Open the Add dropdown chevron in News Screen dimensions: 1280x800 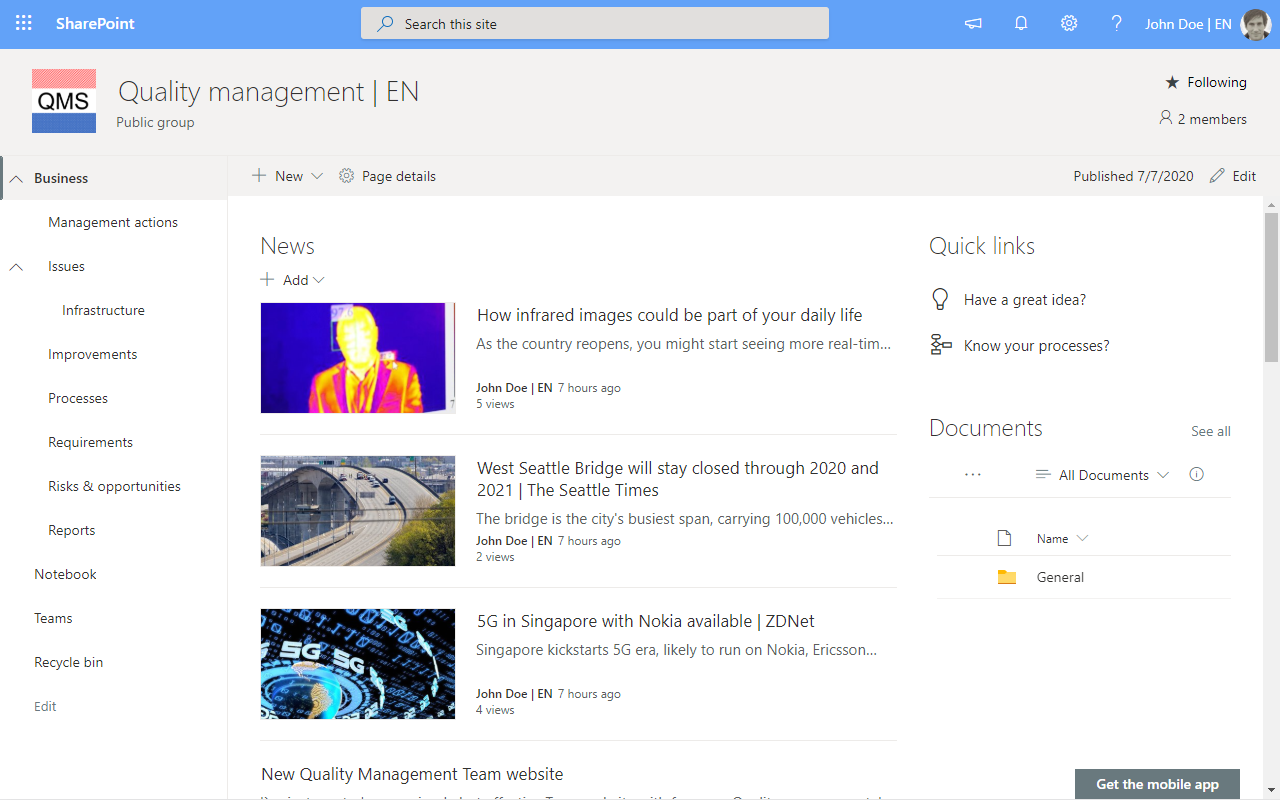click(x=319, y=281)
